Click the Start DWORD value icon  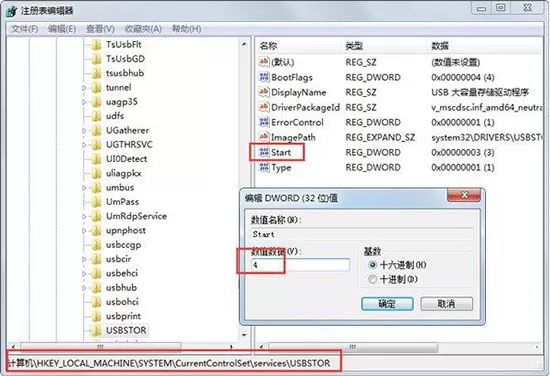point(264,152)
